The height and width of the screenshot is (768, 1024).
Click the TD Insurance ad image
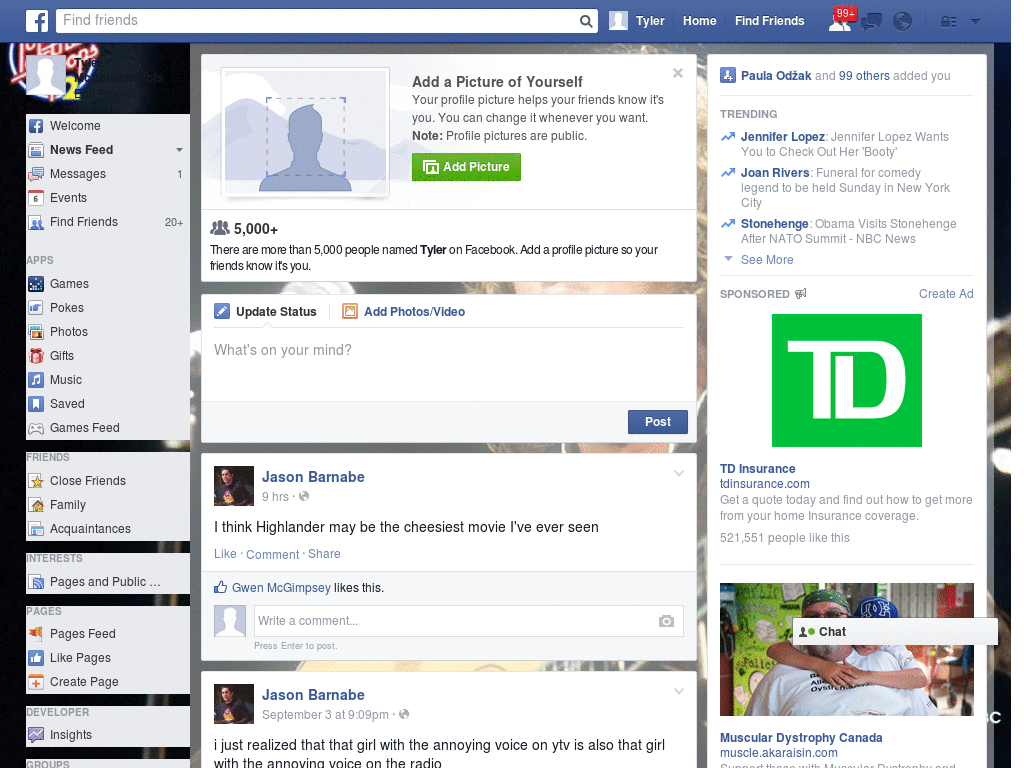coord(846,381)
